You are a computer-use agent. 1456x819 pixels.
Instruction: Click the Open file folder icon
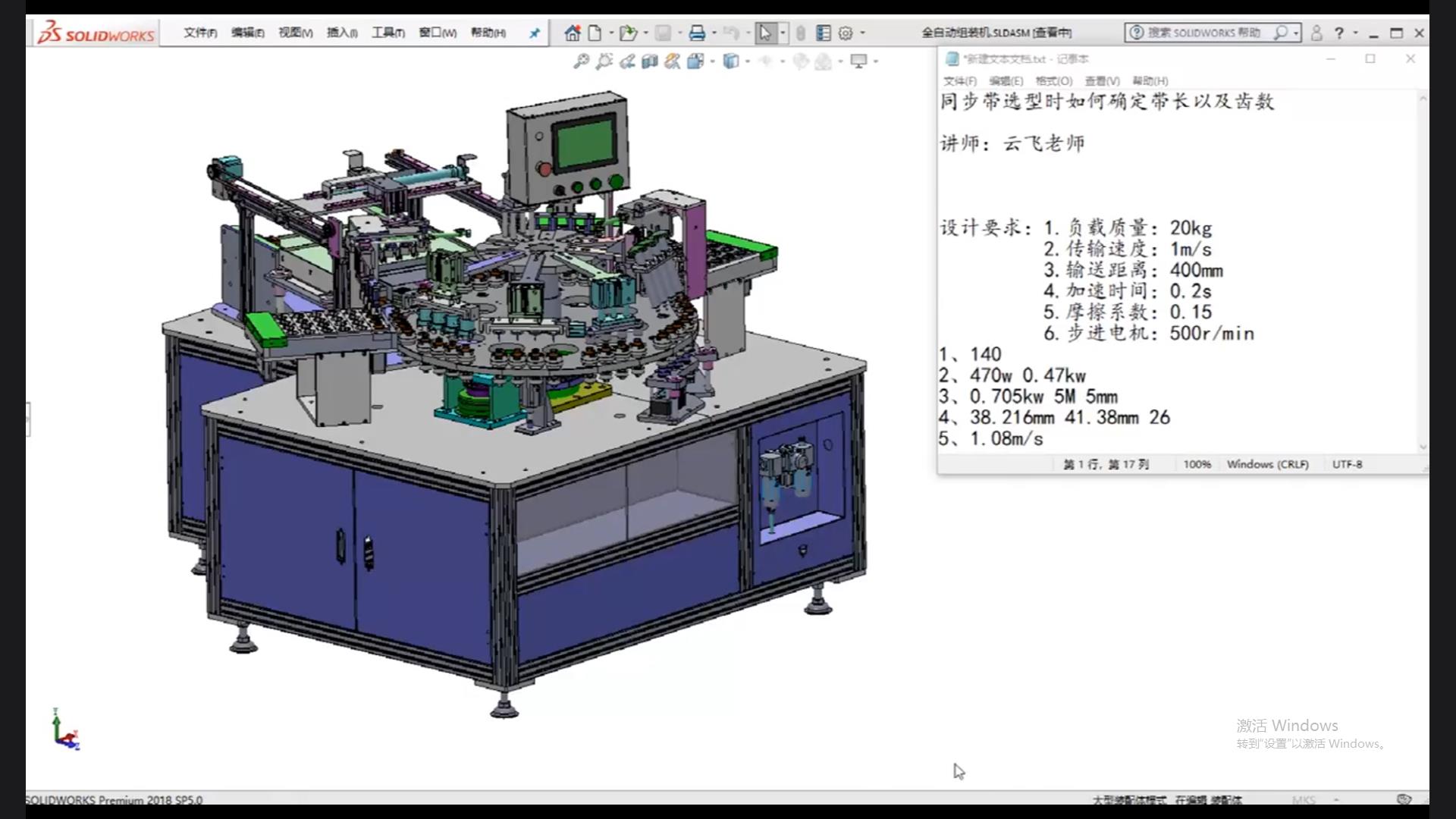(627, 33)
